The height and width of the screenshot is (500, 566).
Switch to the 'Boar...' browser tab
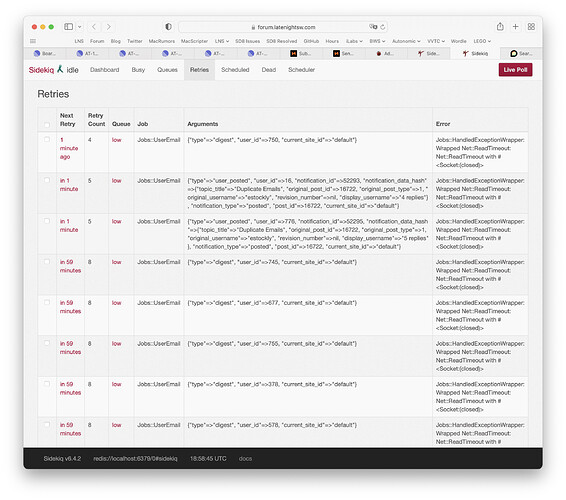[45, 53]
